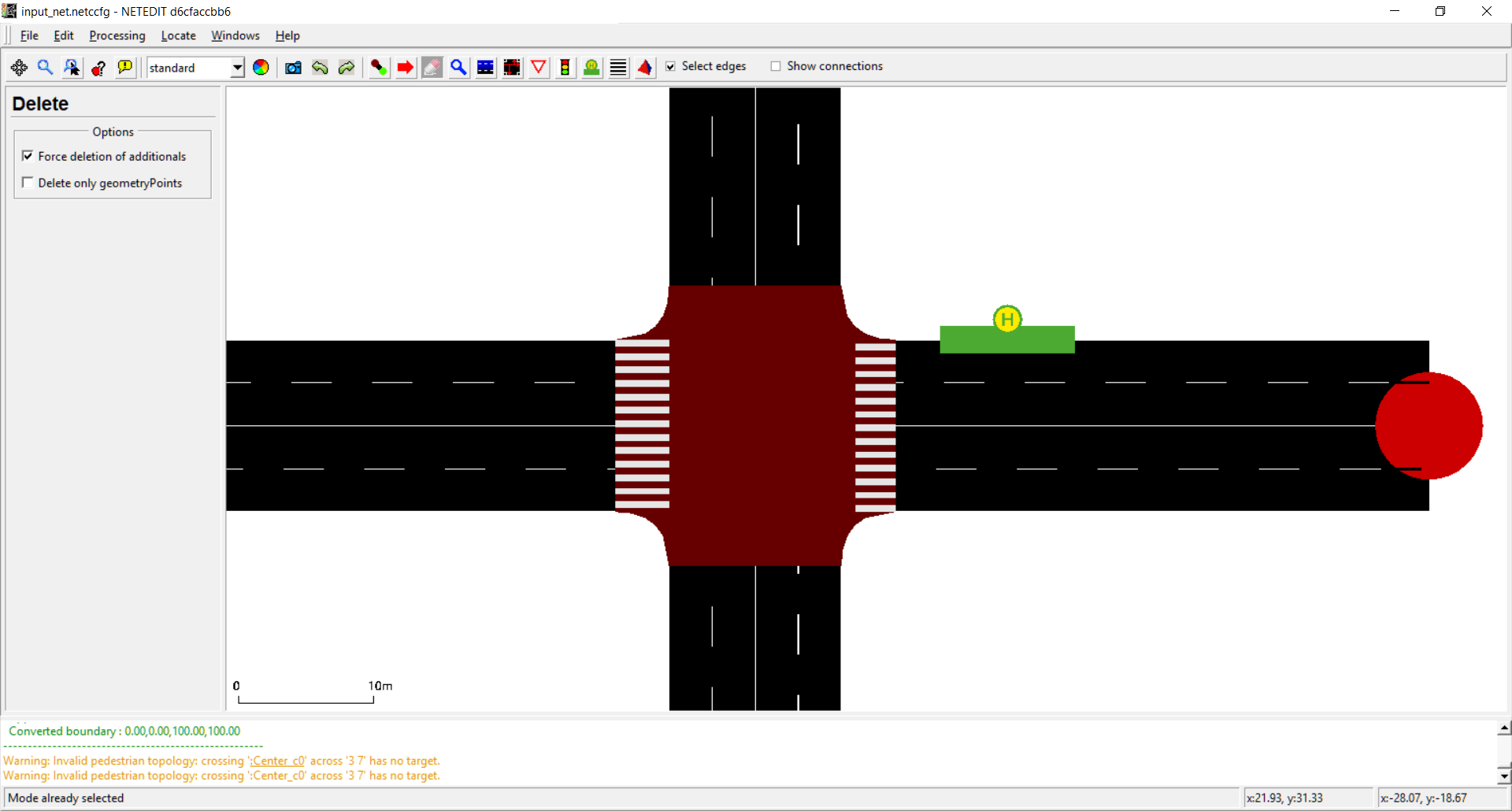The width and height of the screenshot is (1512, 811).
Task: Toggle the Show connections checkbox
Action: [x=776, y=66]
